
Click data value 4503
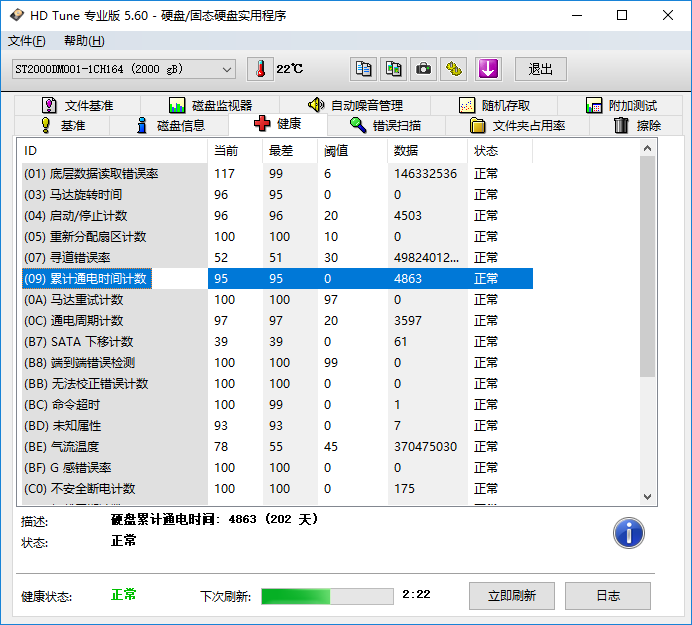(x=408, y=216)
